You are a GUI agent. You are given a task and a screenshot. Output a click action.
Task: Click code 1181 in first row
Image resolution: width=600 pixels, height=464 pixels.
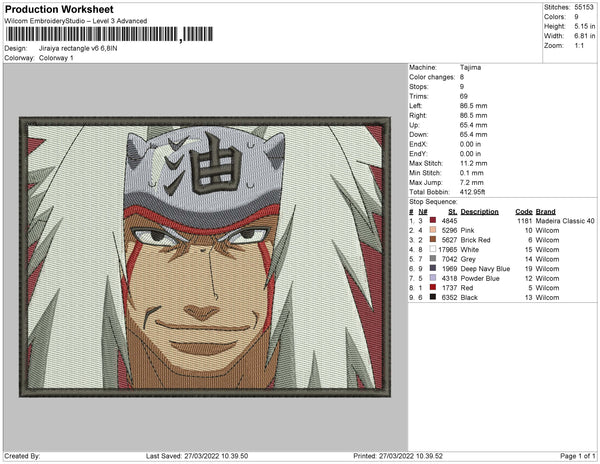tap(525, 221)
